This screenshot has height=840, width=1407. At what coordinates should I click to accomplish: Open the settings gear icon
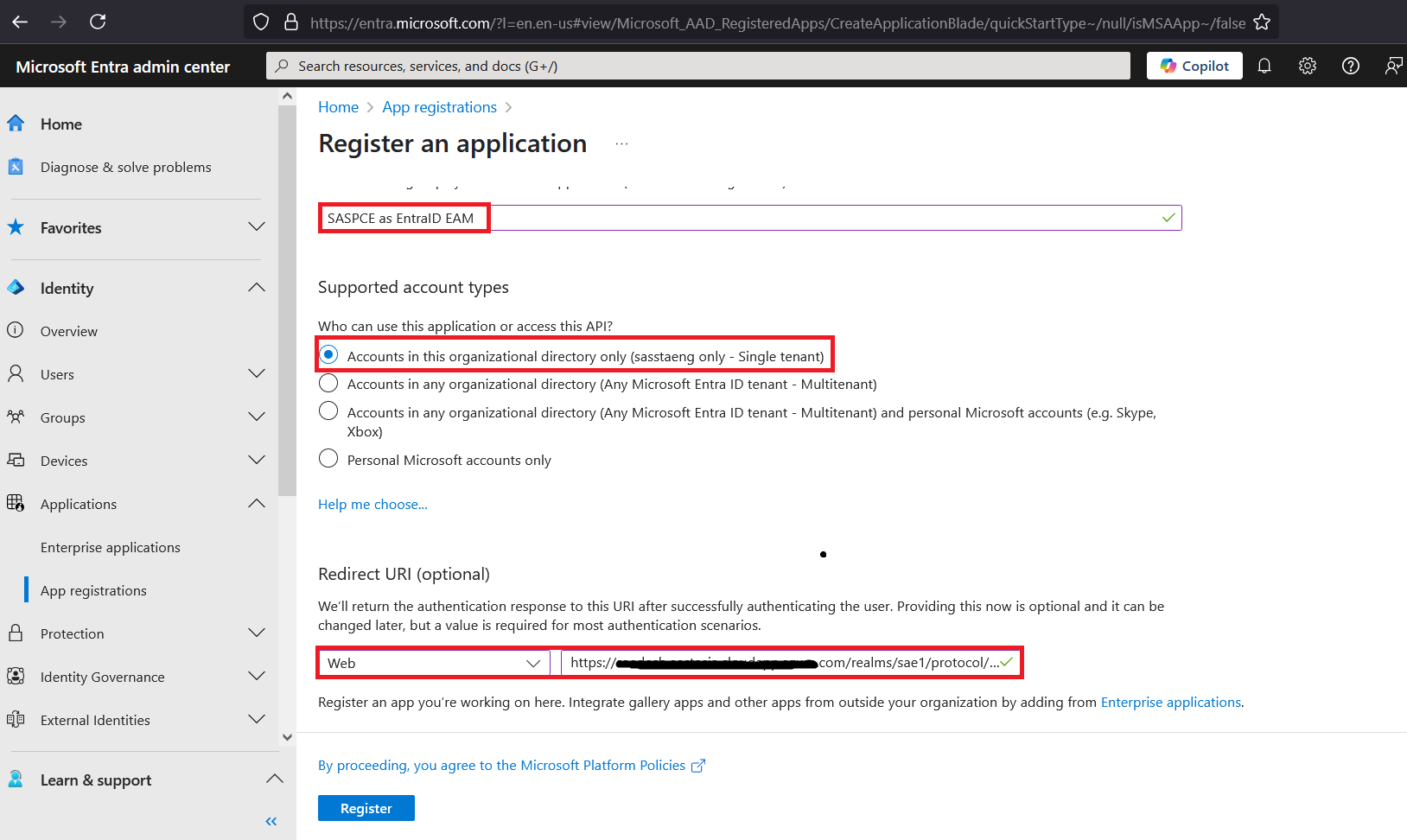click(x=1308, y=66)
